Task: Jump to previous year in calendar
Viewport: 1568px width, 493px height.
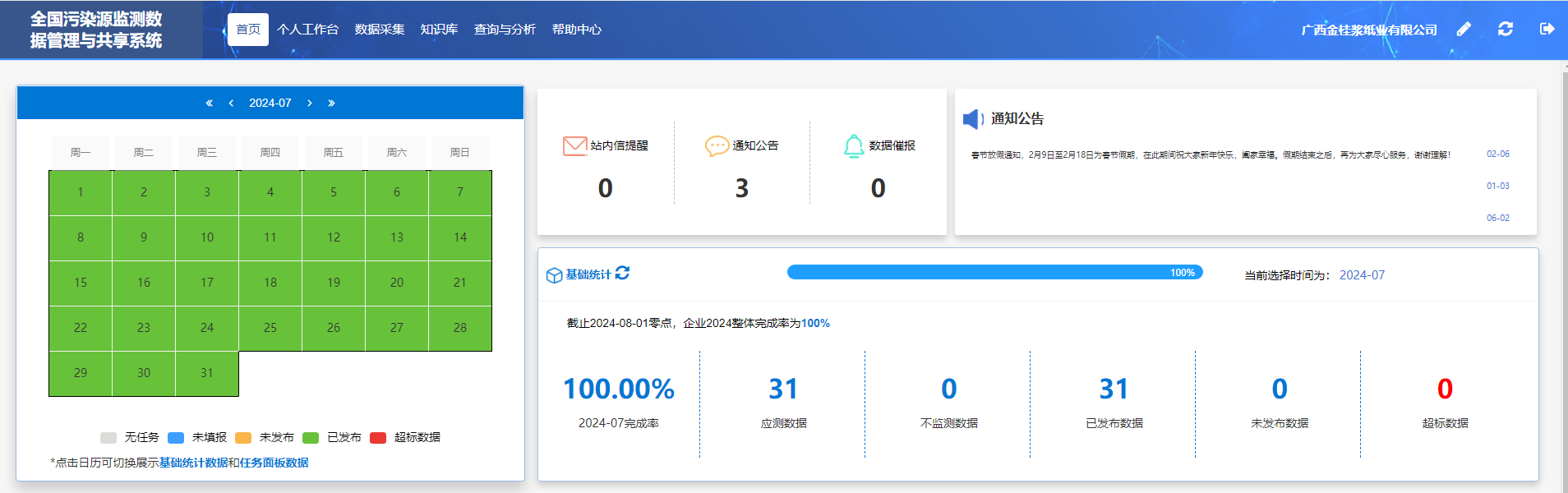Action: point(209,104)
